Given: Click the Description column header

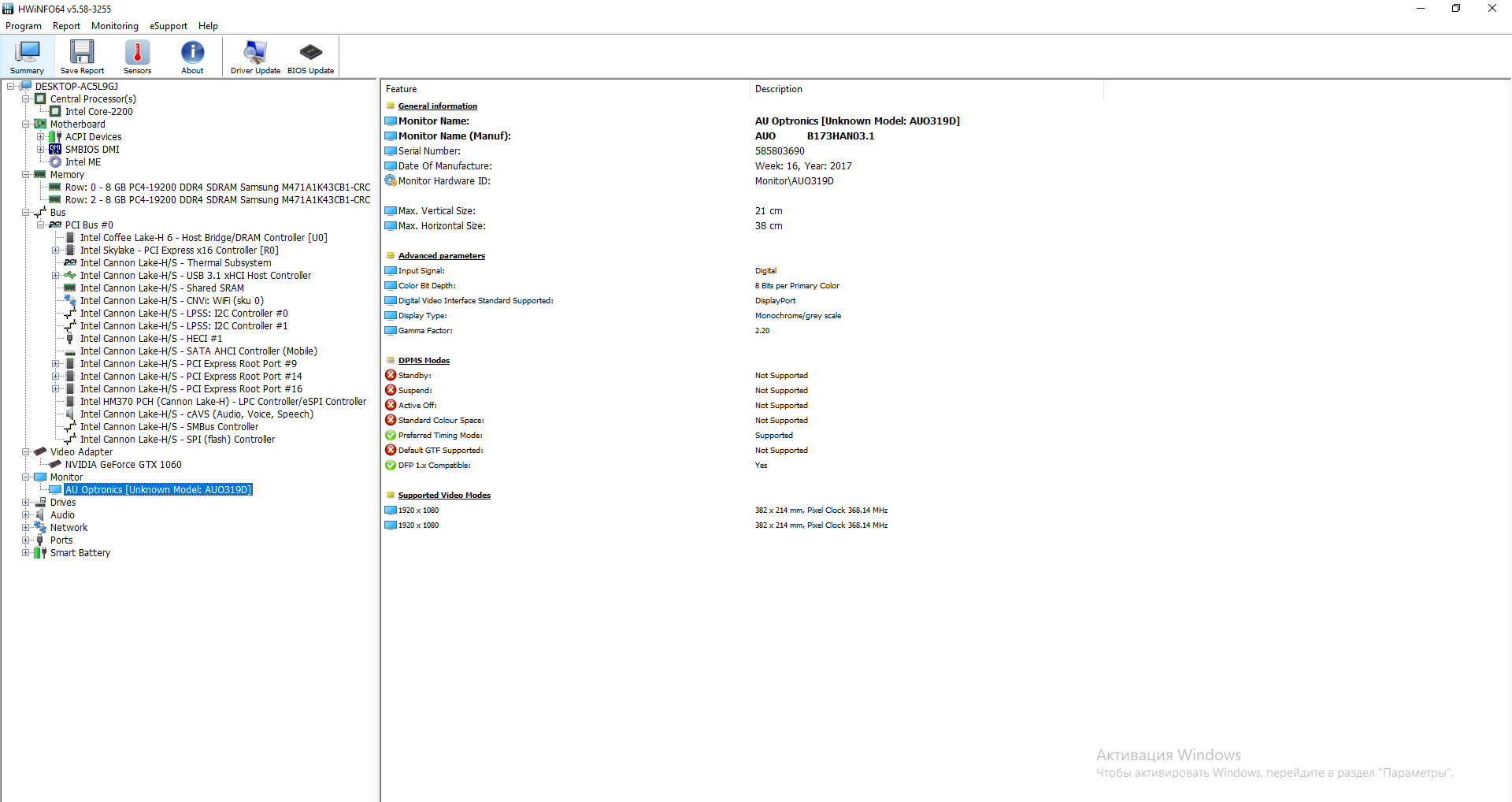Looking at the screenshot, I should click(x=926, y=89).
